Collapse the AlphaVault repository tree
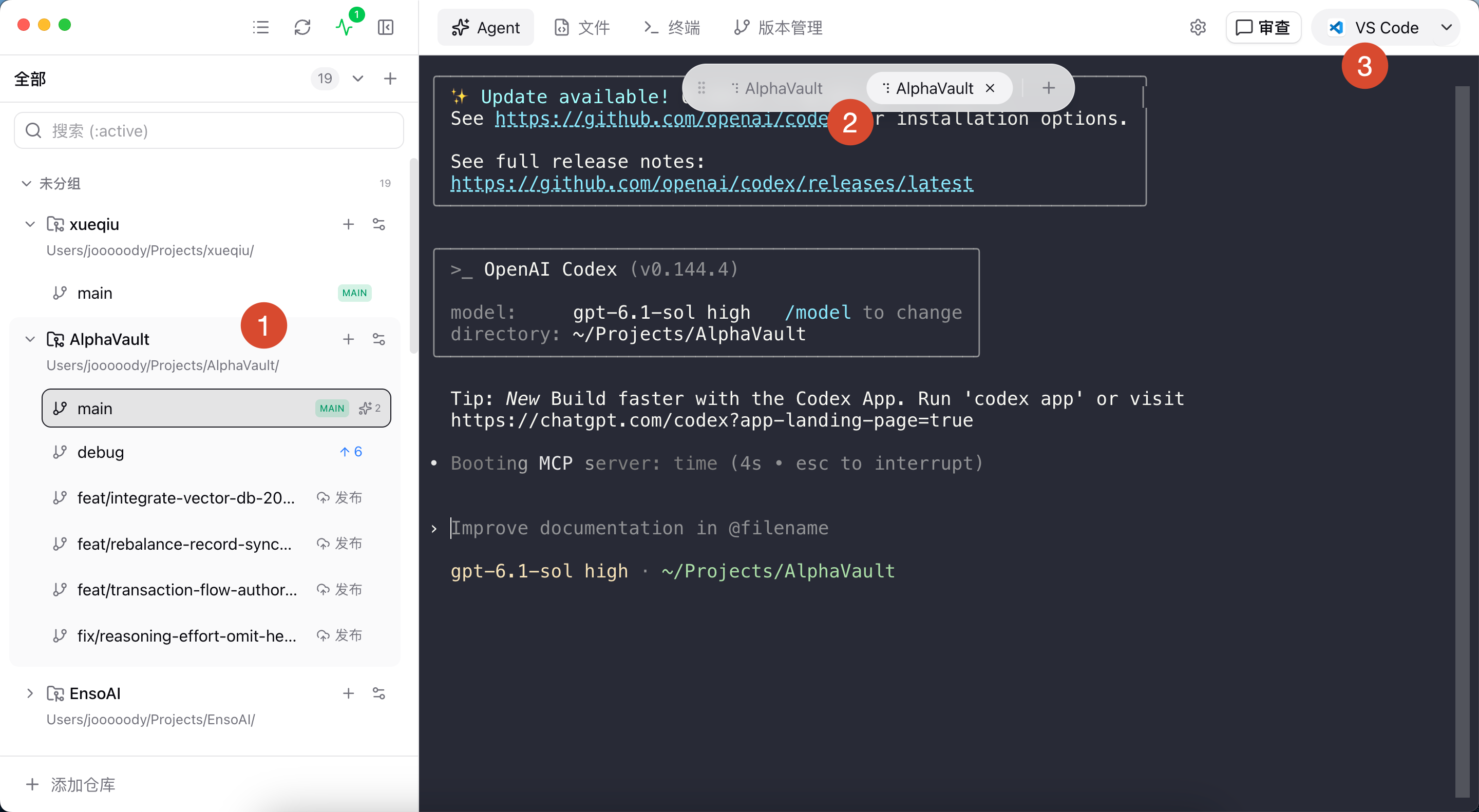The width and height of the screenshot is (1479, 812). (30, 339)
